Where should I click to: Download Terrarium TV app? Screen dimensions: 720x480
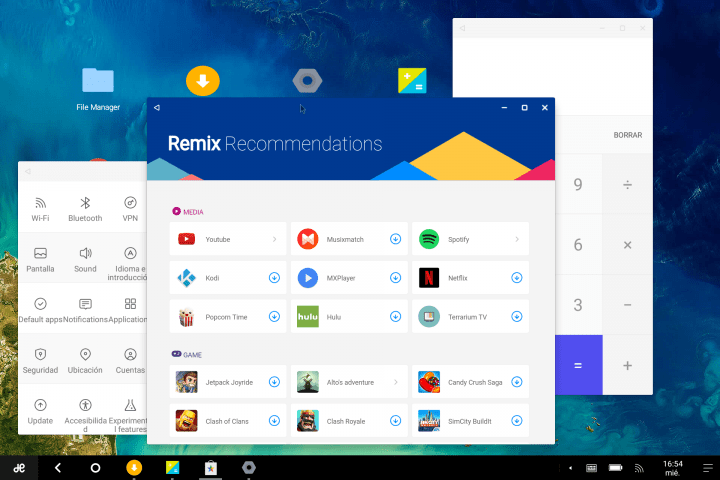coord(517,316)
